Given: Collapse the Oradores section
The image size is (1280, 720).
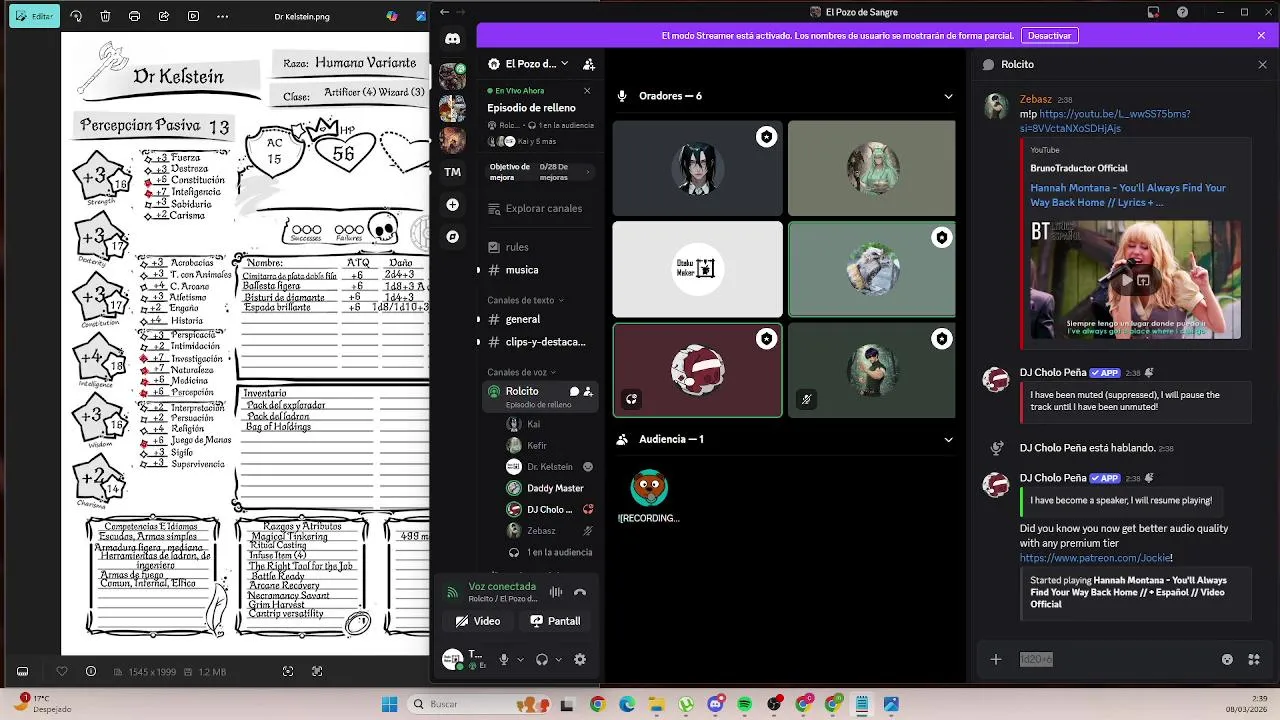Looking at the screenshot, I should (x=948, y=96).
